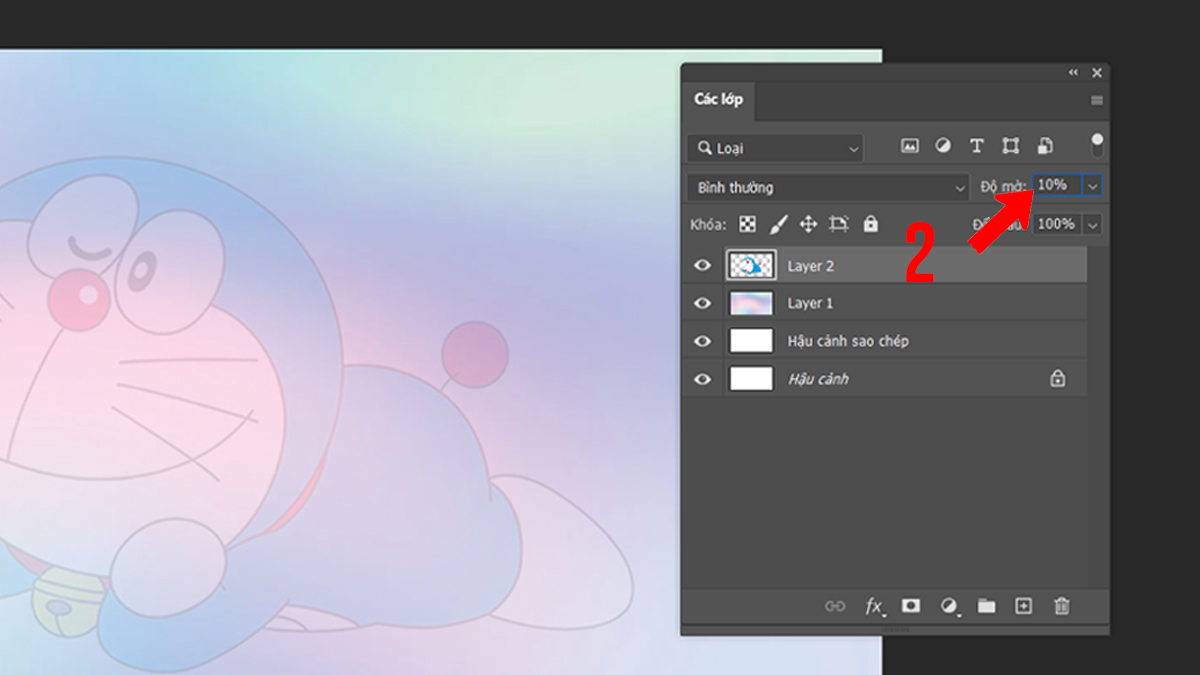Click the link layers icon
The image size is (1200, 675).
point(835,606)
